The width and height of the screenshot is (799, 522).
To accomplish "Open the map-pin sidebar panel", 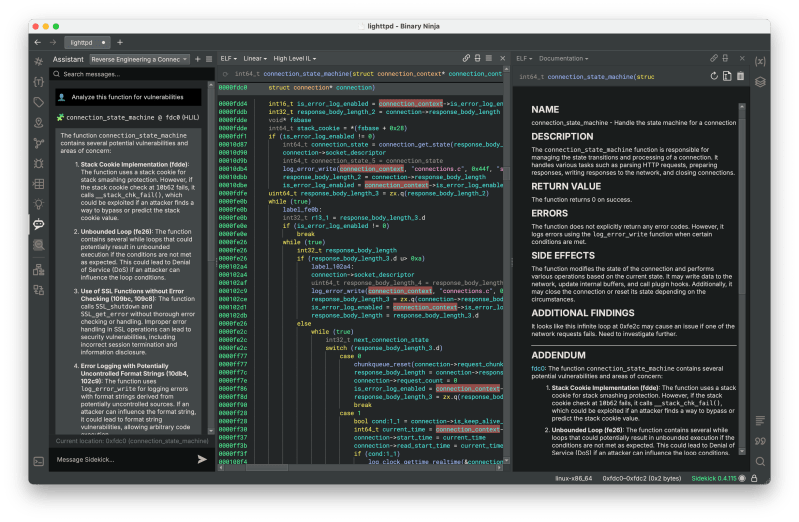I will pyautogui.click(x=39, y=123).
